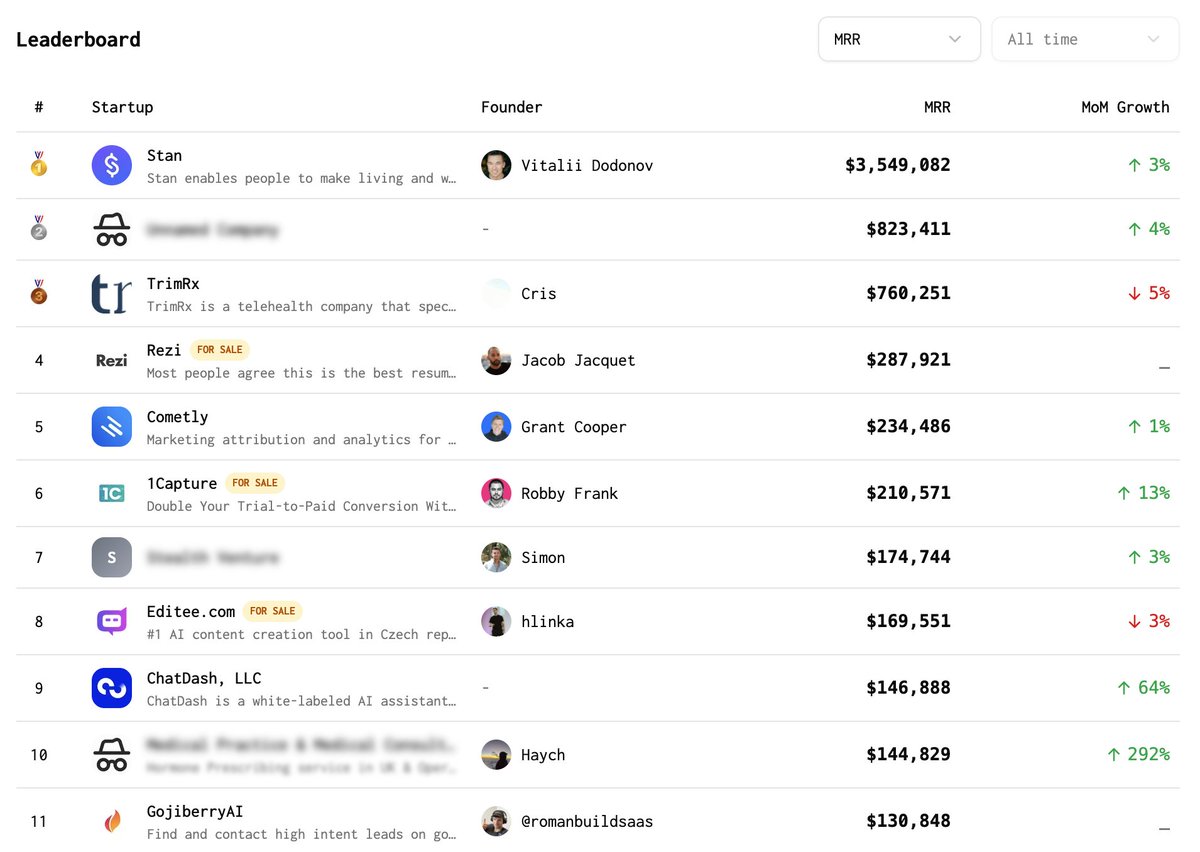1200x852 pixels.
Task: Click the rank number 4
Action: pyautogui.click(x=39, y=360)
